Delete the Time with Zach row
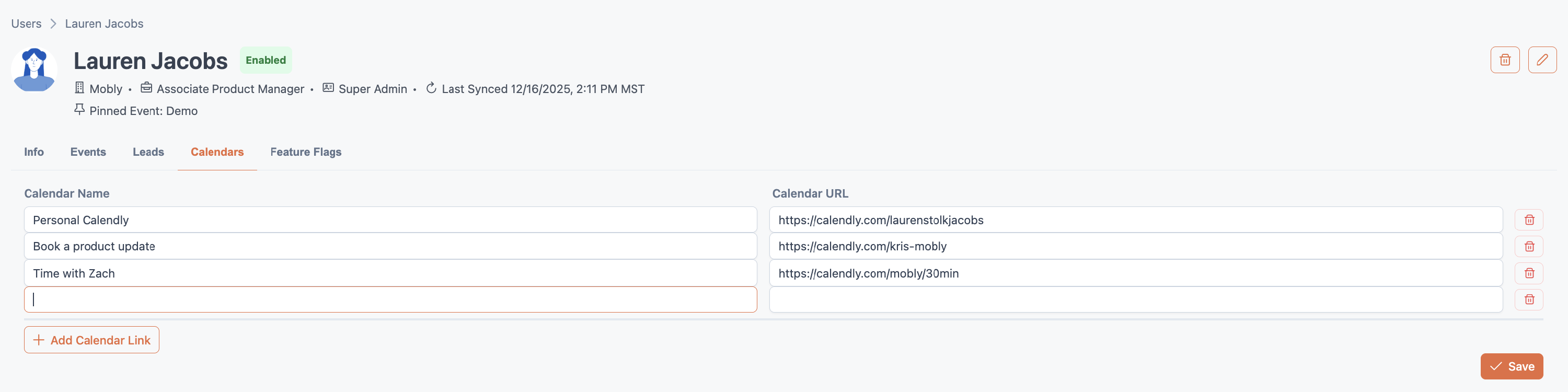 1528,273
